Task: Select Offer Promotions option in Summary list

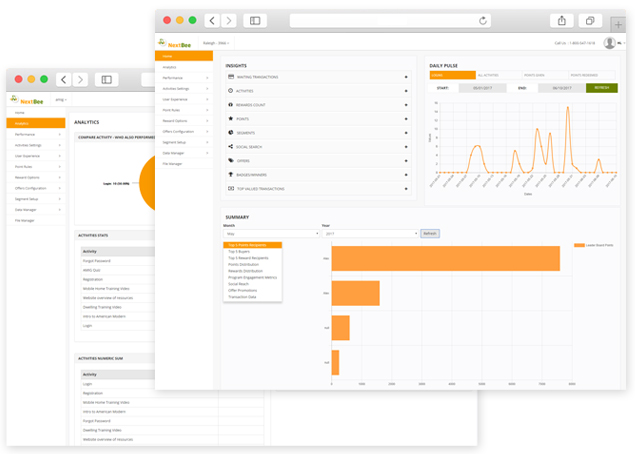Action: point(242,290)
